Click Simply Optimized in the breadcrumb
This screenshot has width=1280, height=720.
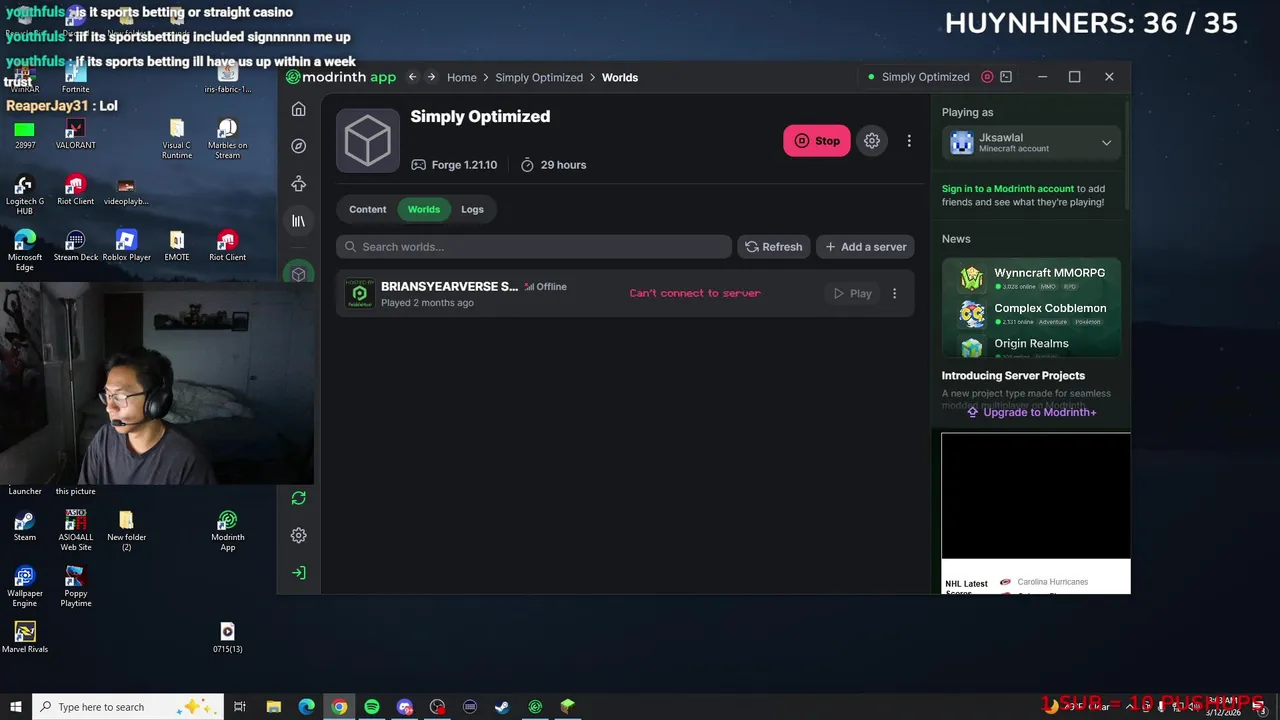539,77
